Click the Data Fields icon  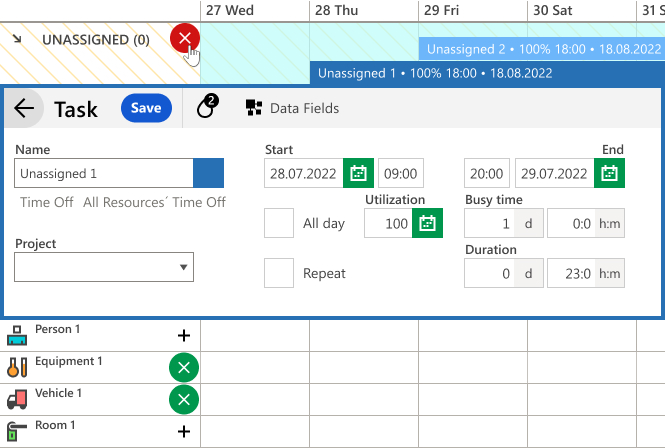(x=254, y=108)
